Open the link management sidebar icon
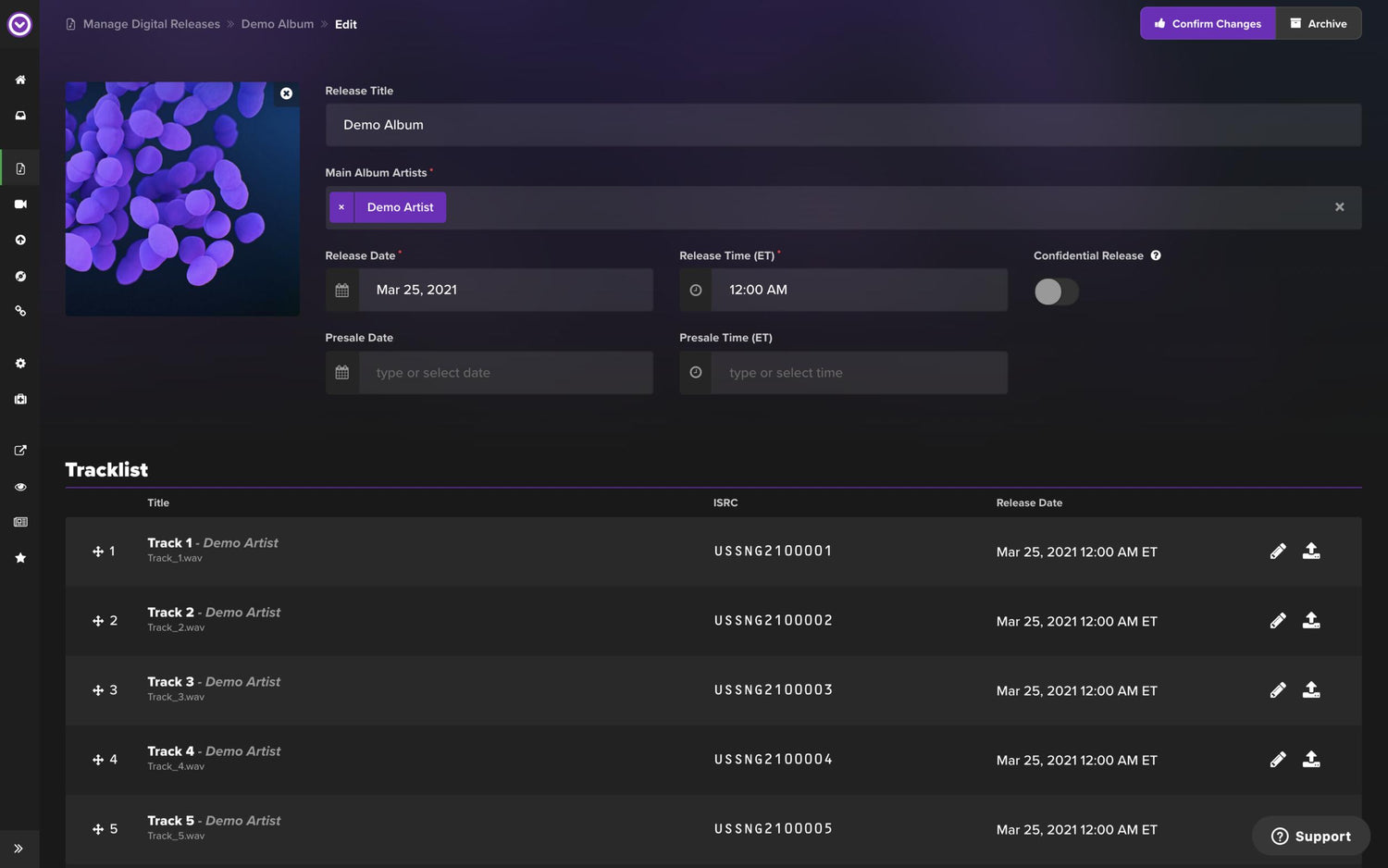 coord(20,311)
